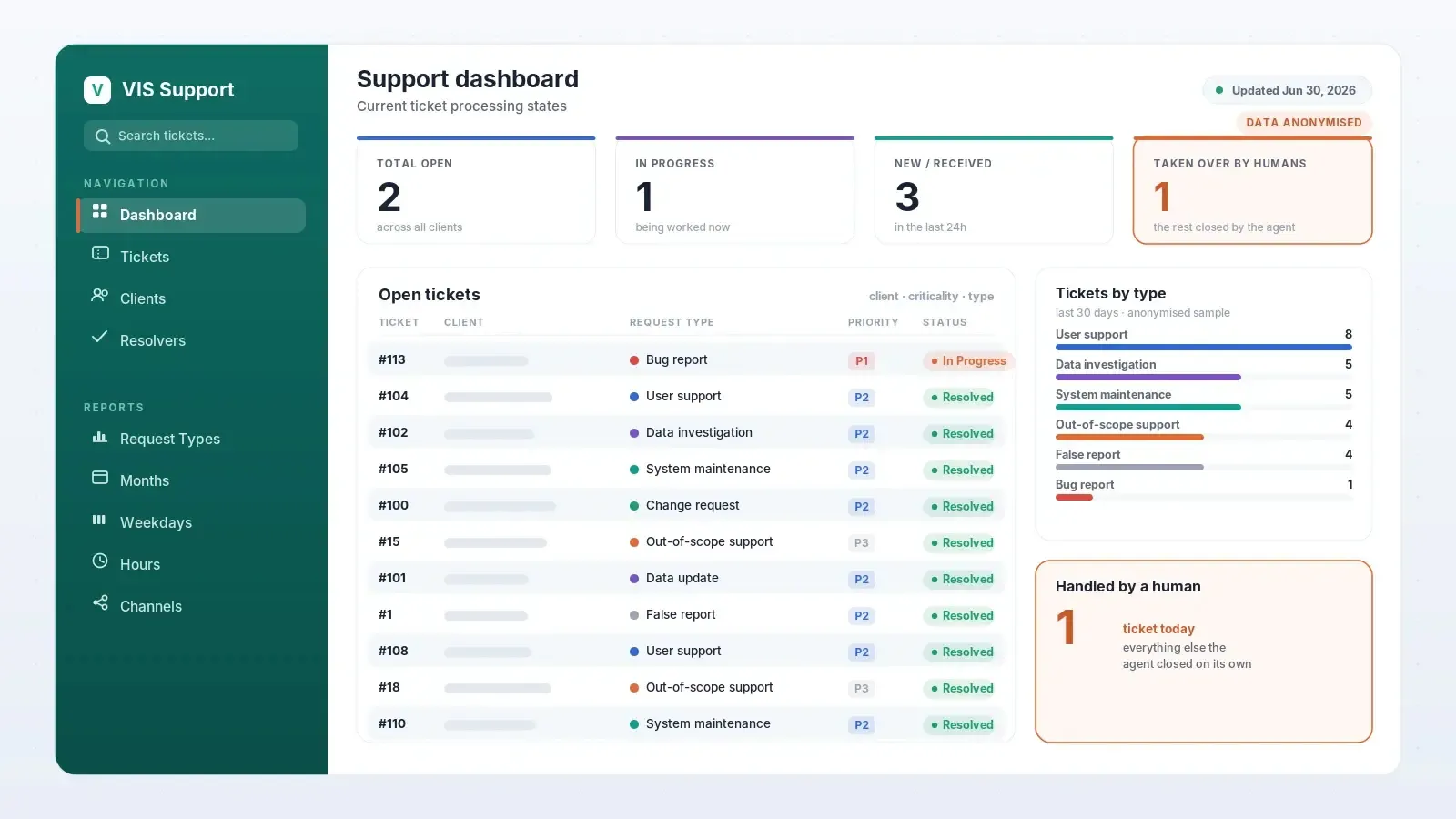Click the CLIENT column header

(464, 322)
